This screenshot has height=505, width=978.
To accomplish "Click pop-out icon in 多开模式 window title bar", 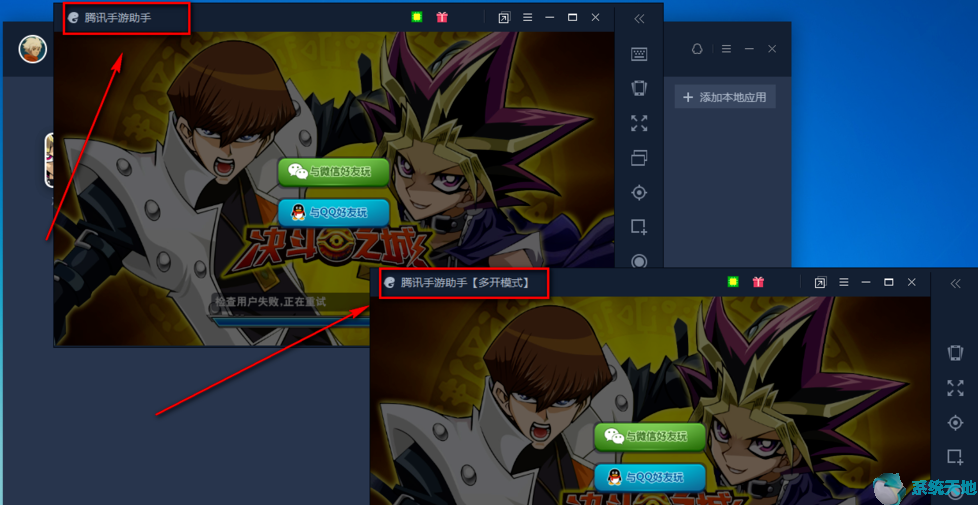I will click(x=820, y=283).
